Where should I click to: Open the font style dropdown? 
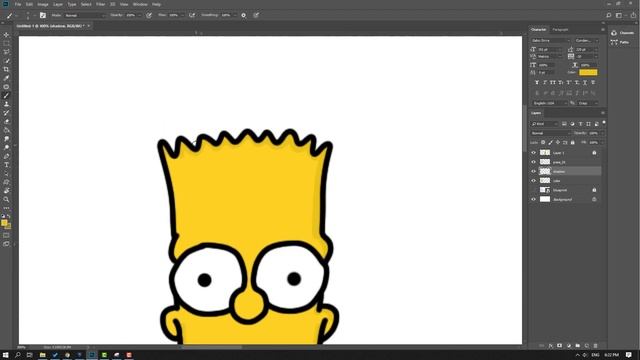[587, 40]
